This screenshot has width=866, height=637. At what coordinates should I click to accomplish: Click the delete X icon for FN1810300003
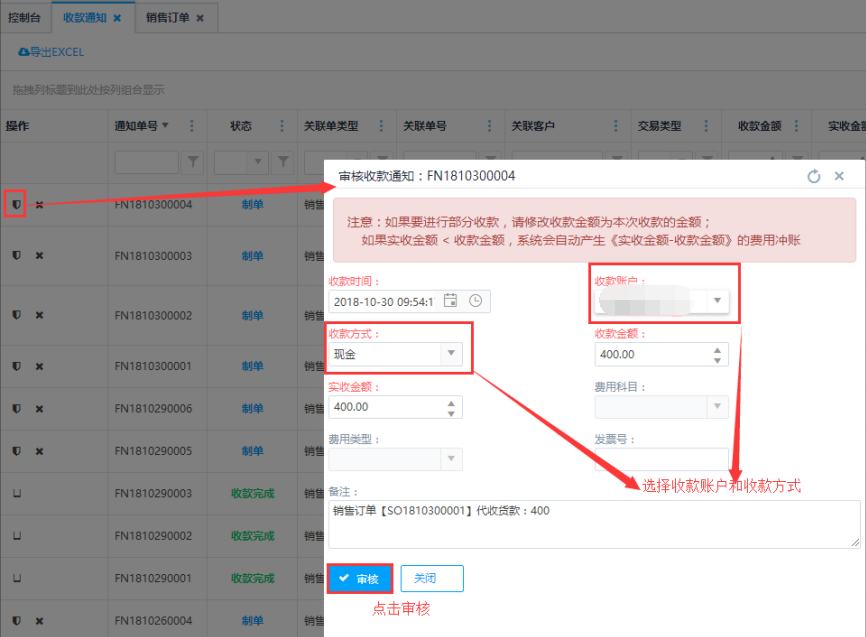pos(39,256)
